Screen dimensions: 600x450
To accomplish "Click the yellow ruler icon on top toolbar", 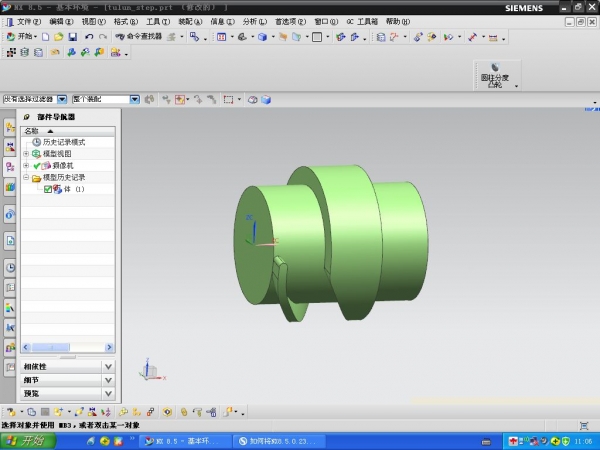I will [x=493, y=38].
